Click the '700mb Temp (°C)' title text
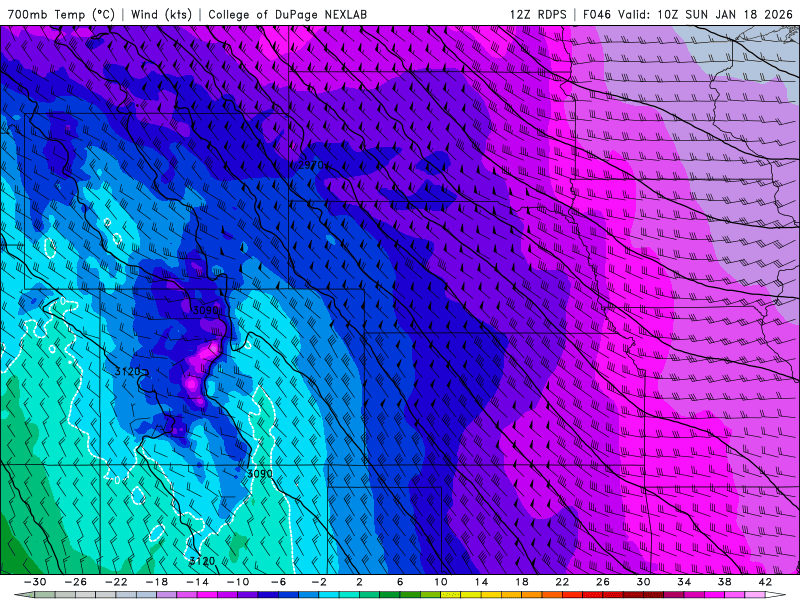This screenshot has width=800, height=600. pyautogui.click(x=61, y=14)
